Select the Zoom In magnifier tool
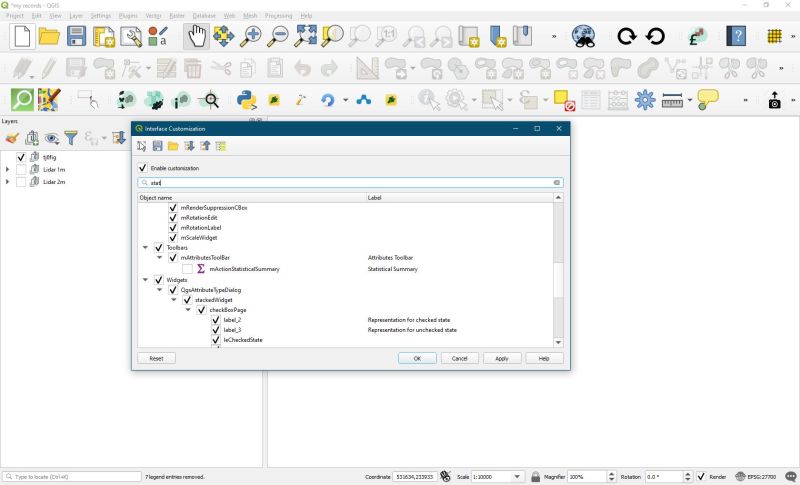The image size is (800, 485). click(251, 36)
